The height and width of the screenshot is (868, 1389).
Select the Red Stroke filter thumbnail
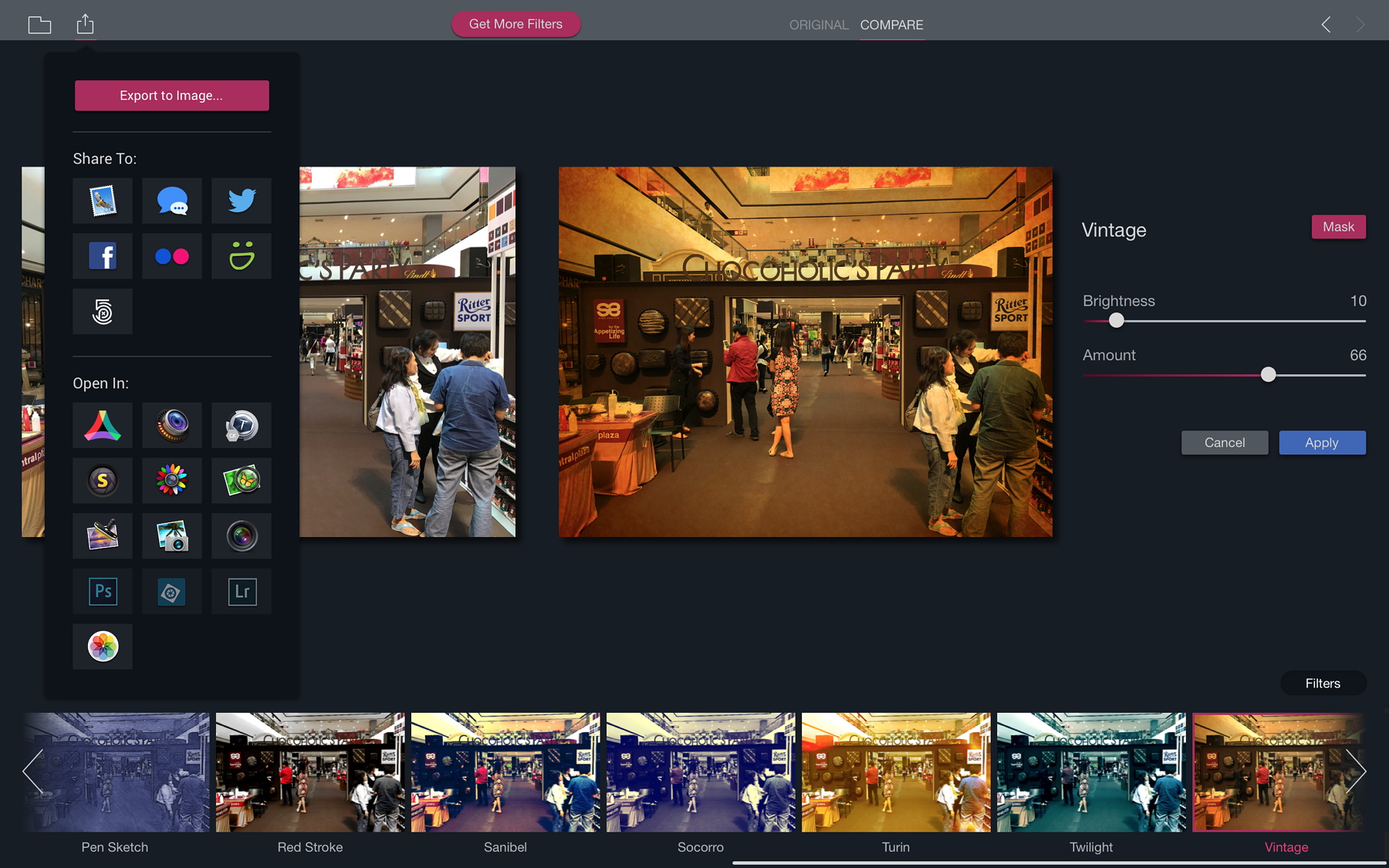click(310, 772)
